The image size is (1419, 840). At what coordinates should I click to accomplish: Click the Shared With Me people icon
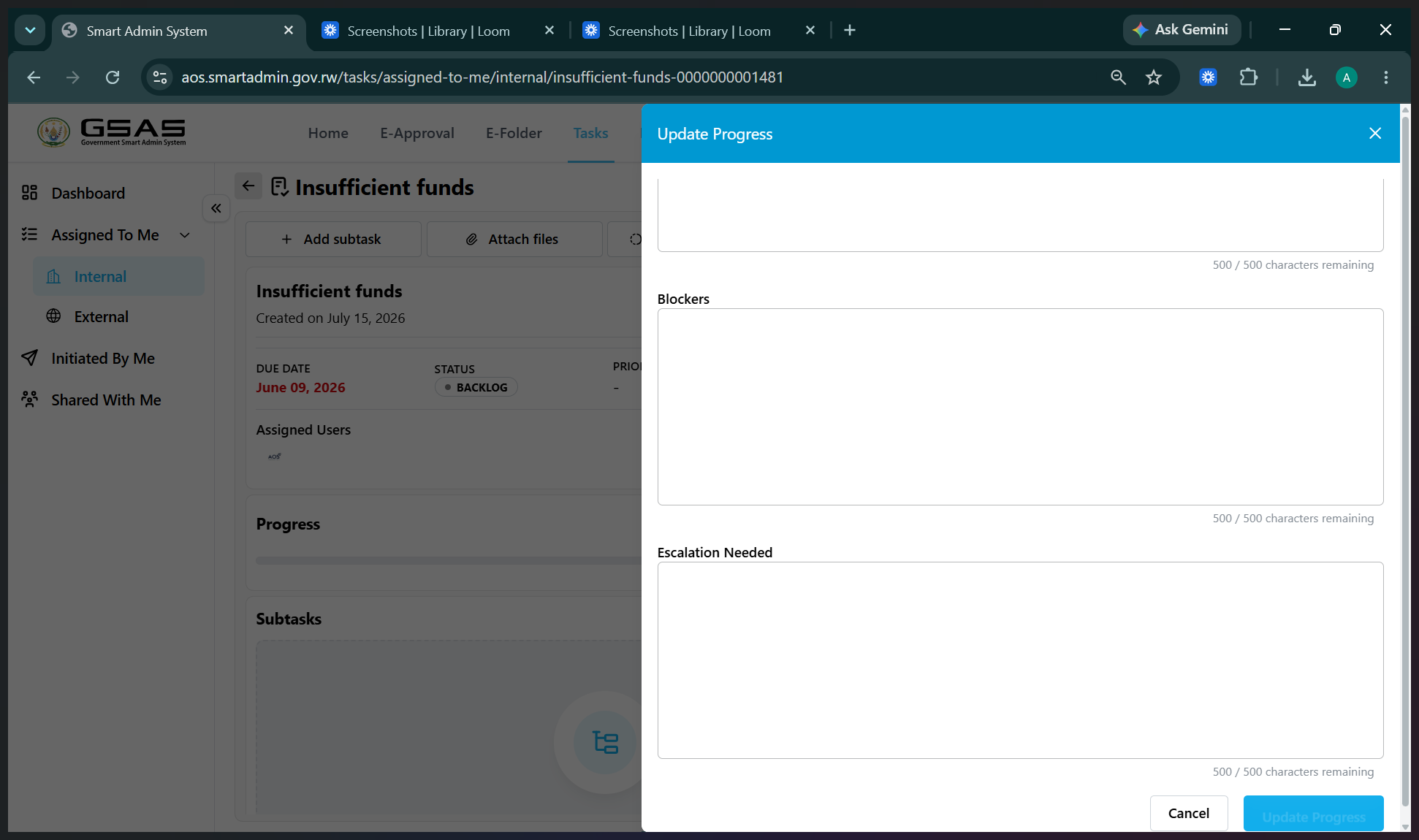point(29,400)
